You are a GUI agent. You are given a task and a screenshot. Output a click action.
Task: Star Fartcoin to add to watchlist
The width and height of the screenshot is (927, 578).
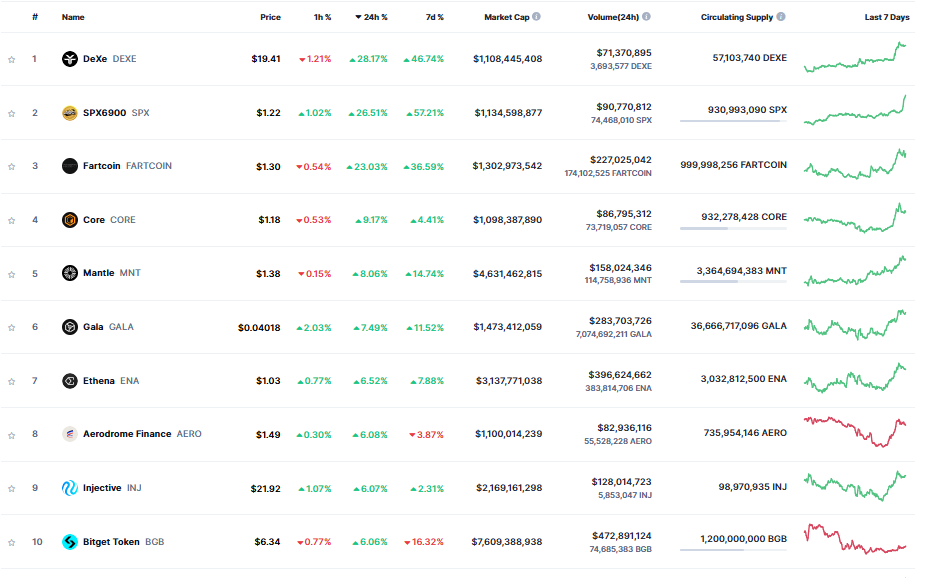coord(11,167)
